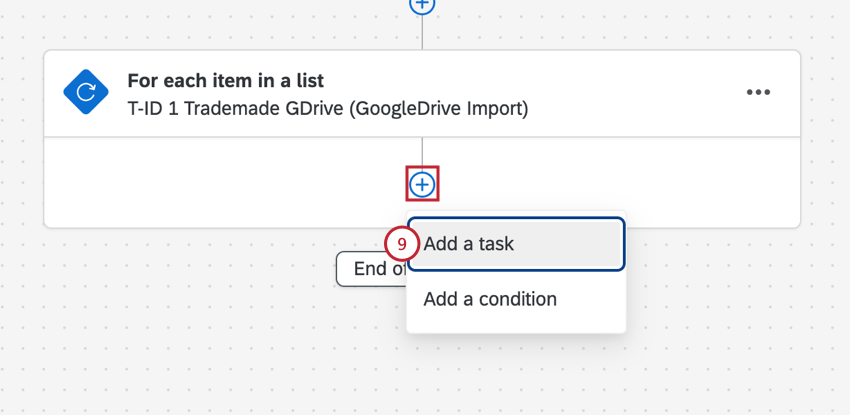The image size is (850, 415).
Task: Click the 'For each item in a list' title
Action: (x=225, y=81)
